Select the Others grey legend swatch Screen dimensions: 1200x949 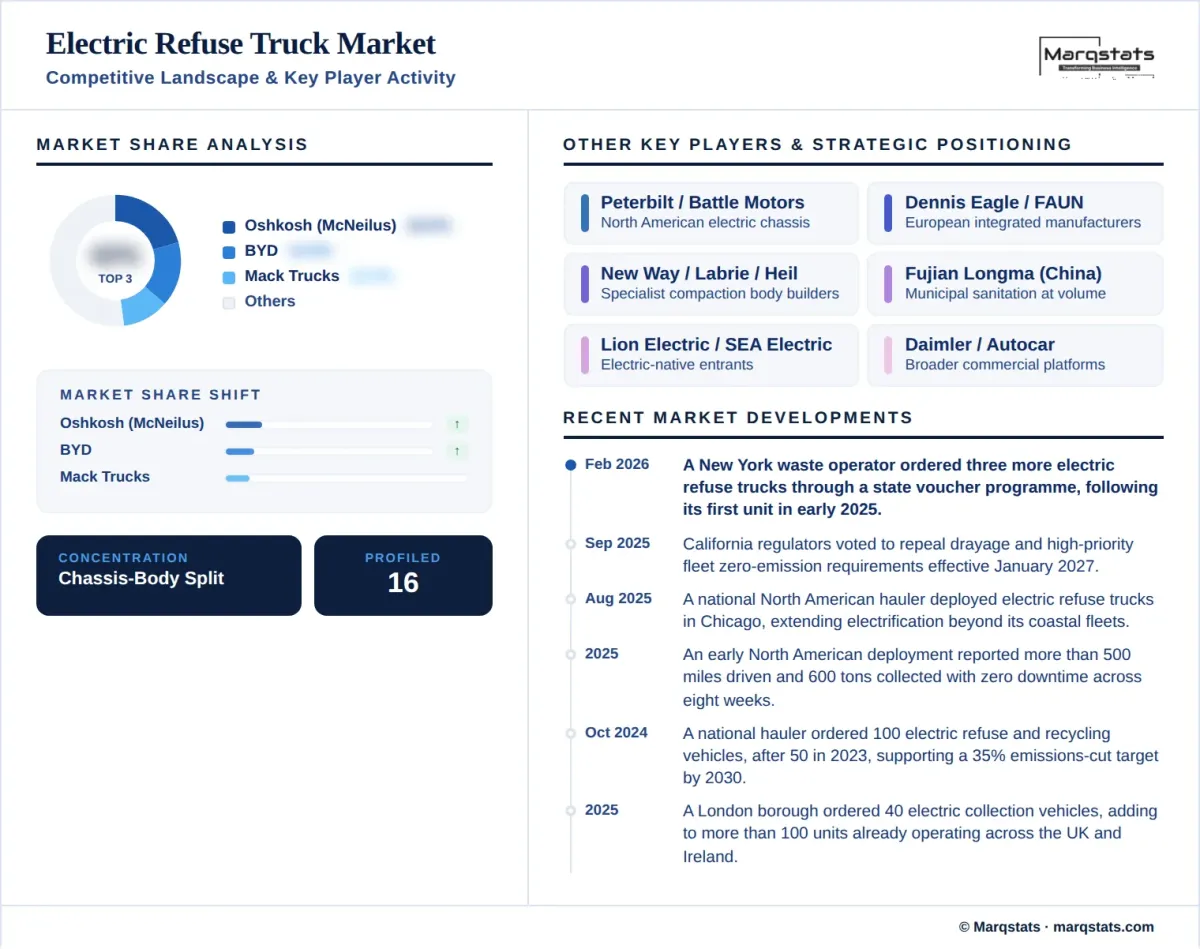pyautogui.click(x=229, y=302)
